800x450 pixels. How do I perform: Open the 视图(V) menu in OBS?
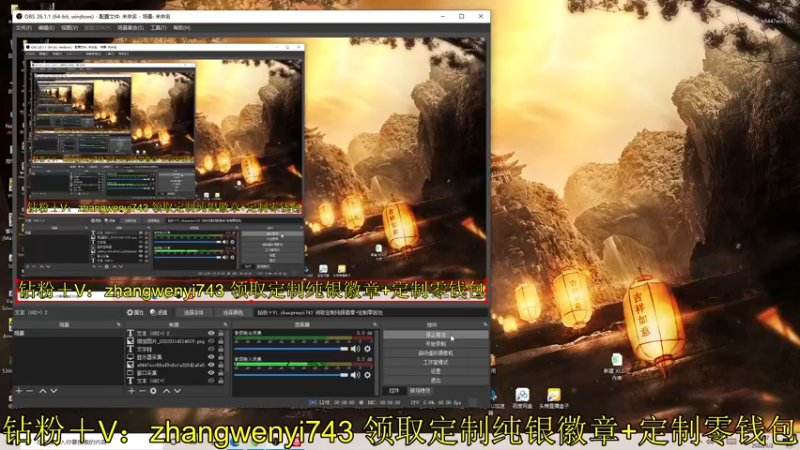[x=69, y=28]
